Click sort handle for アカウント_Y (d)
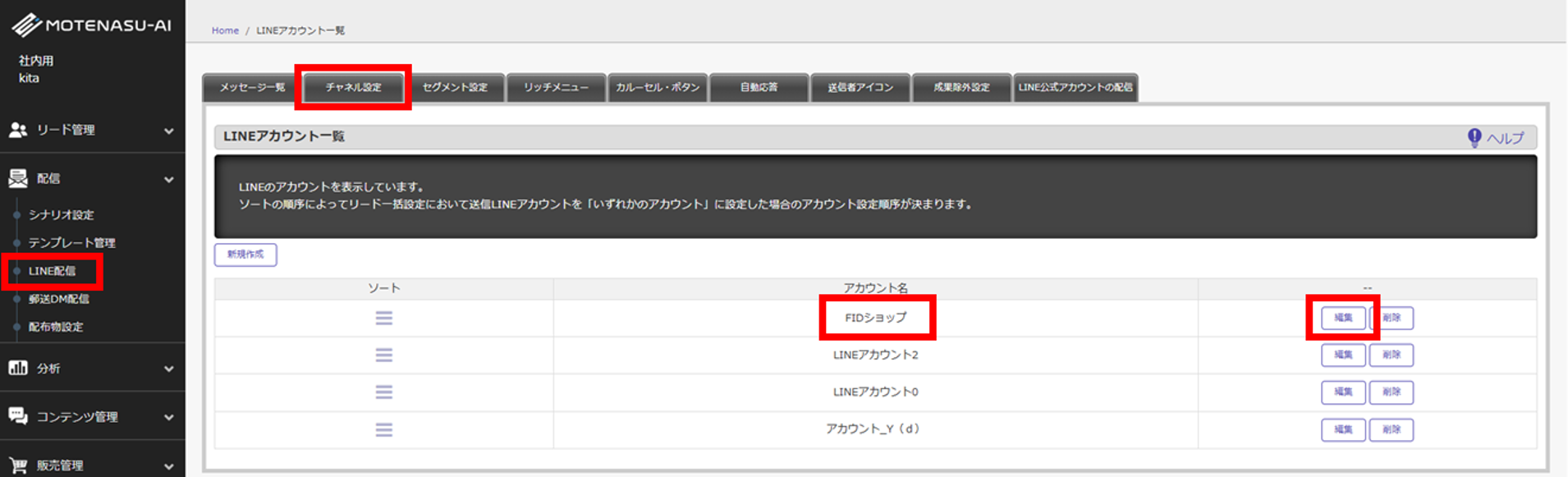Screen dimensions: 1568x477 [x=383, y=429]
